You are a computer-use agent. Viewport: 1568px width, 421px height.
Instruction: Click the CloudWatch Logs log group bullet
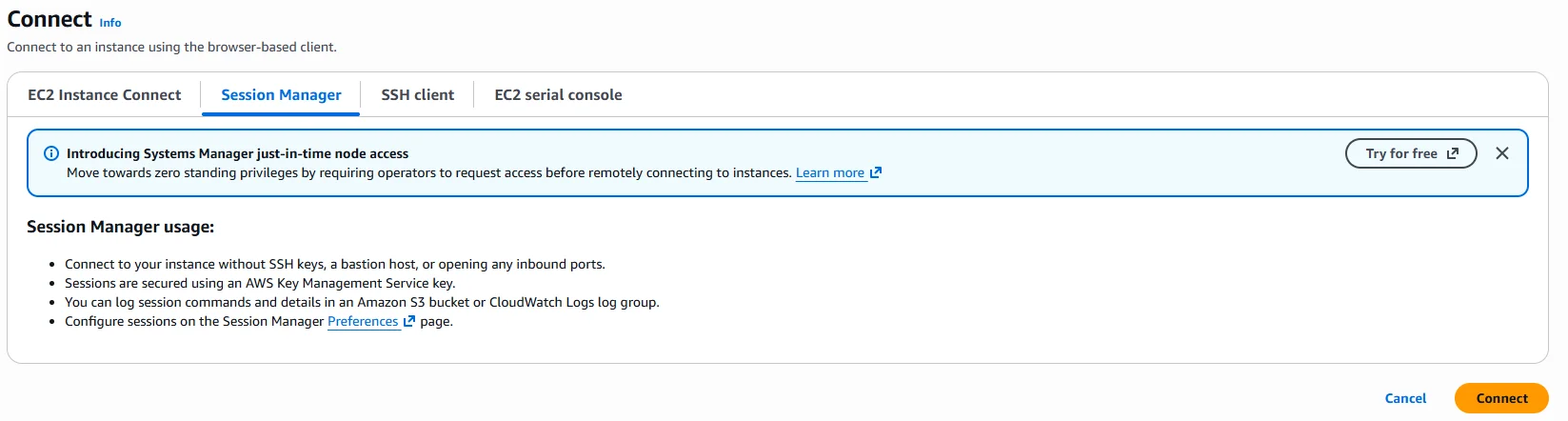[x=362, y=302]
